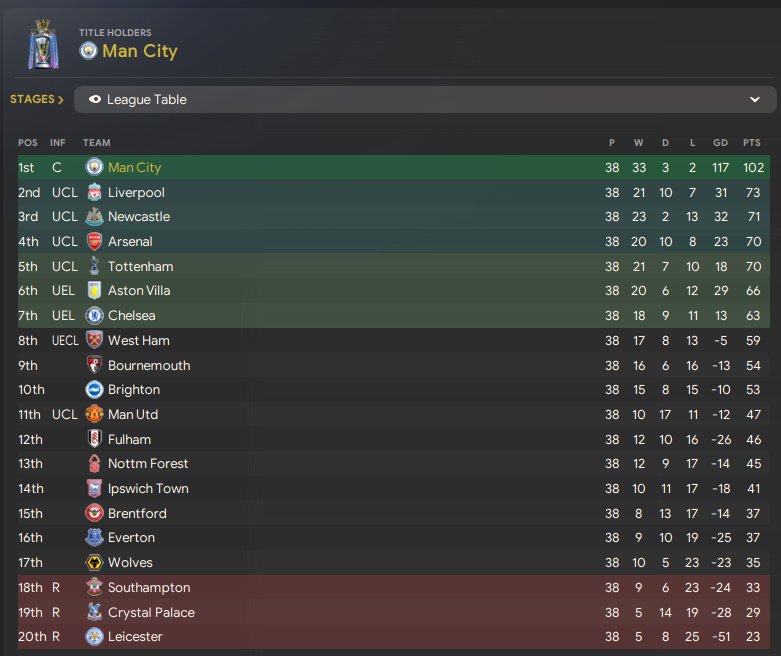Click the Arsenal club badge icon
781x656 pixels.
click(94, 242)
